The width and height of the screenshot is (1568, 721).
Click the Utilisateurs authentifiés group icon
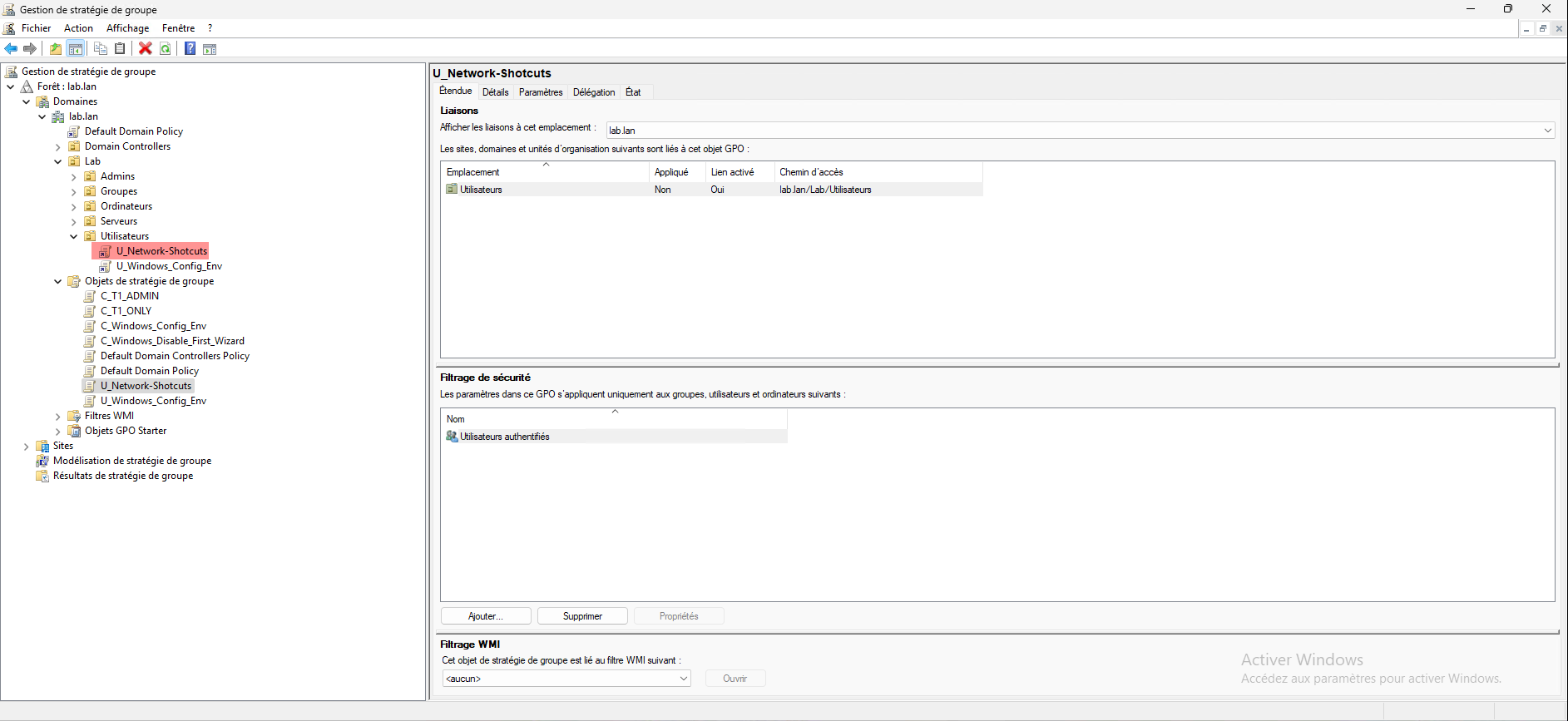(x=452, y=437)
